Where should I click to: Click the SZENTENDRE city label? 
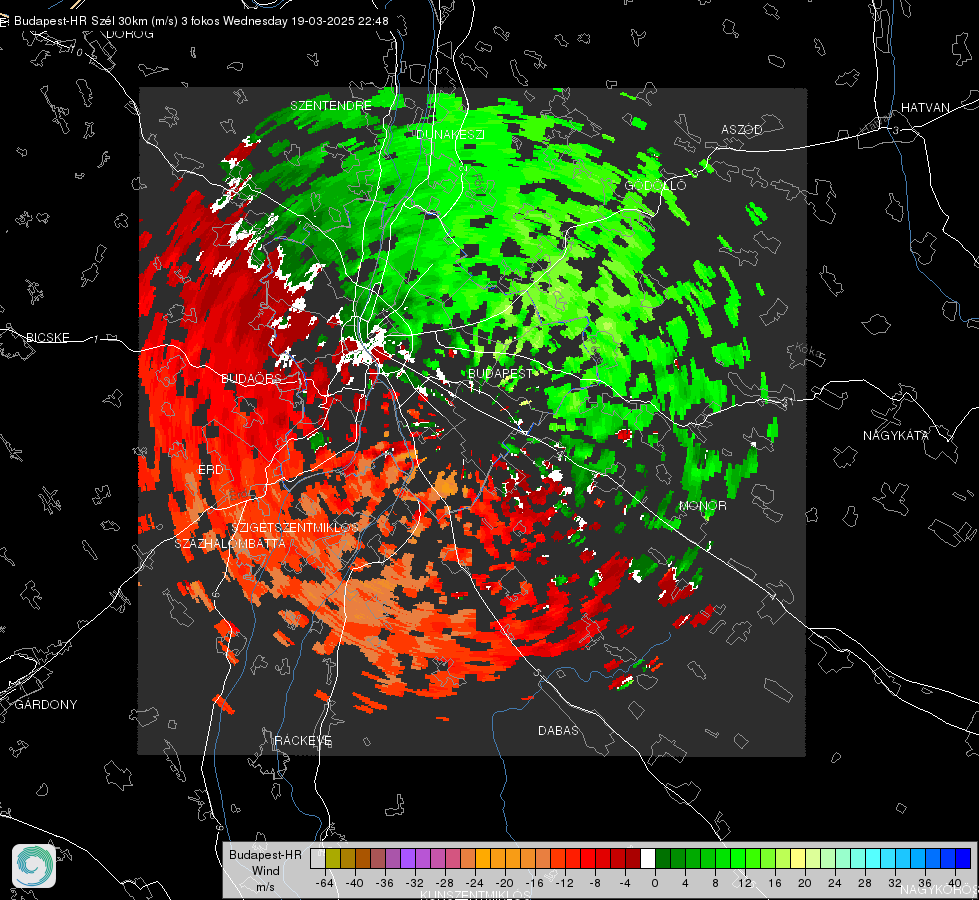(331, 106)
